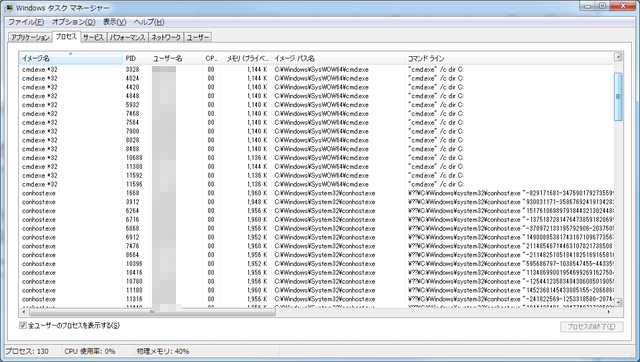640x362 pixels.
Task: Select conhost.exe row with PID 6264
Action: 316,211
